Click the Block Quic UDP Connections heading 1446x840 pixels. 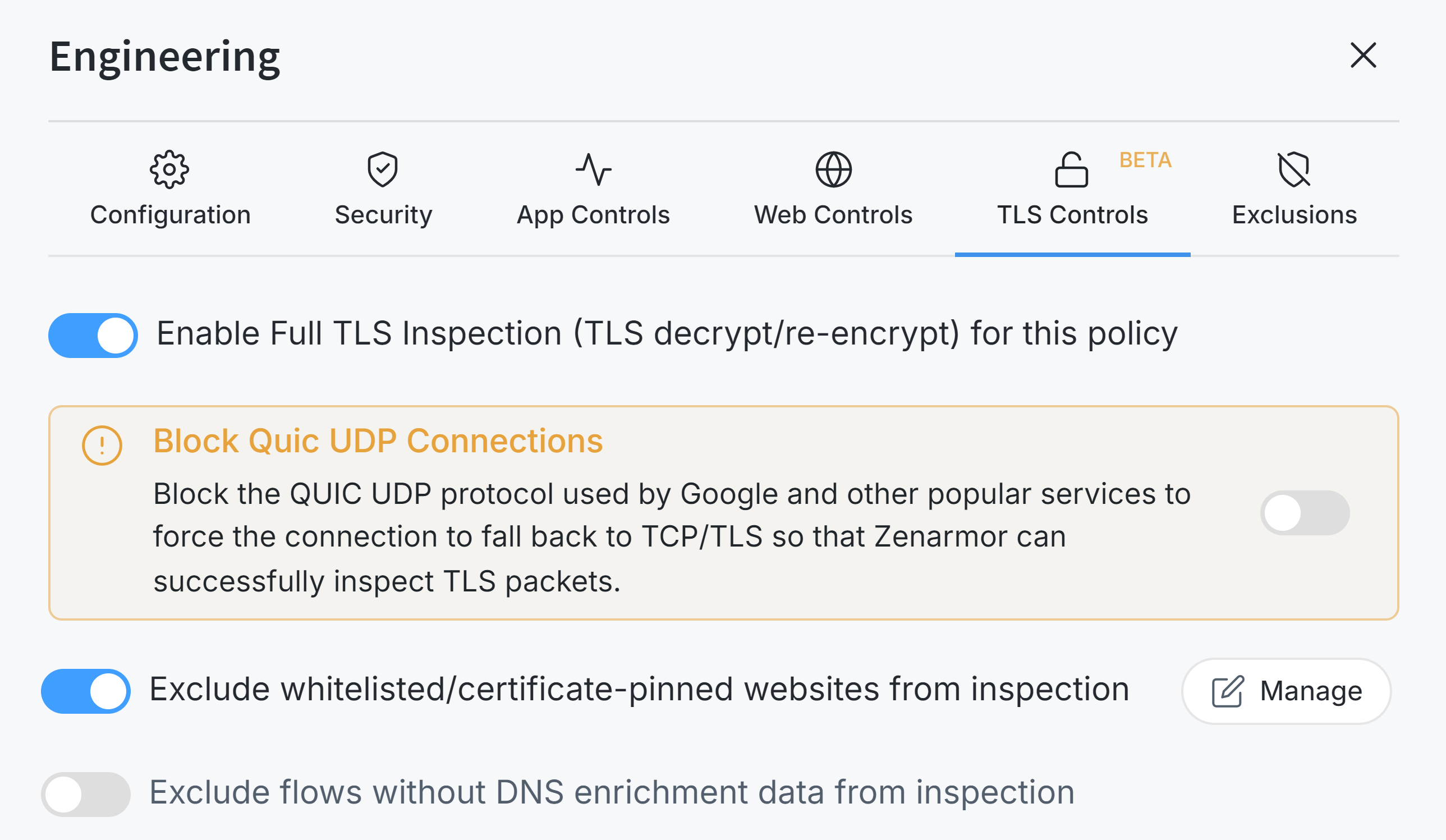coord(378,440)
